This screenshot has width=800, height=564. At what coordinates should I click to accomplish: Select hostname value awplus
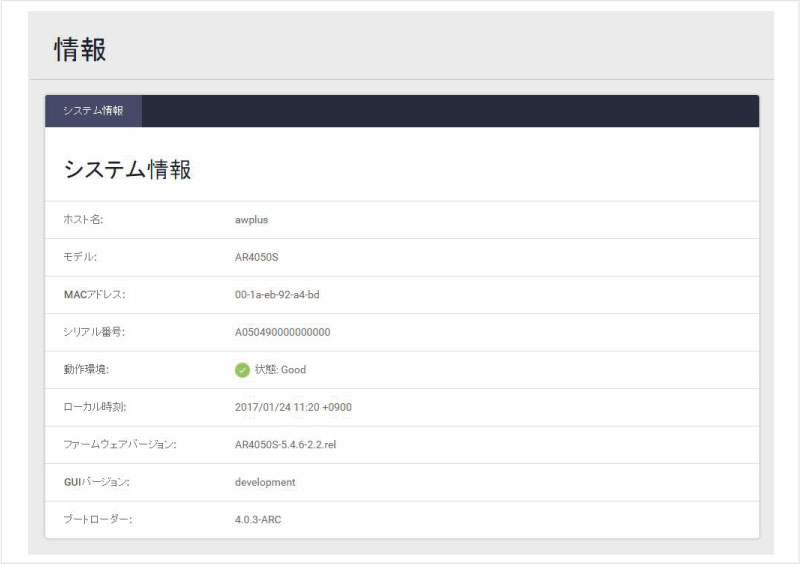pyautogui.click(x=252, y=220)
